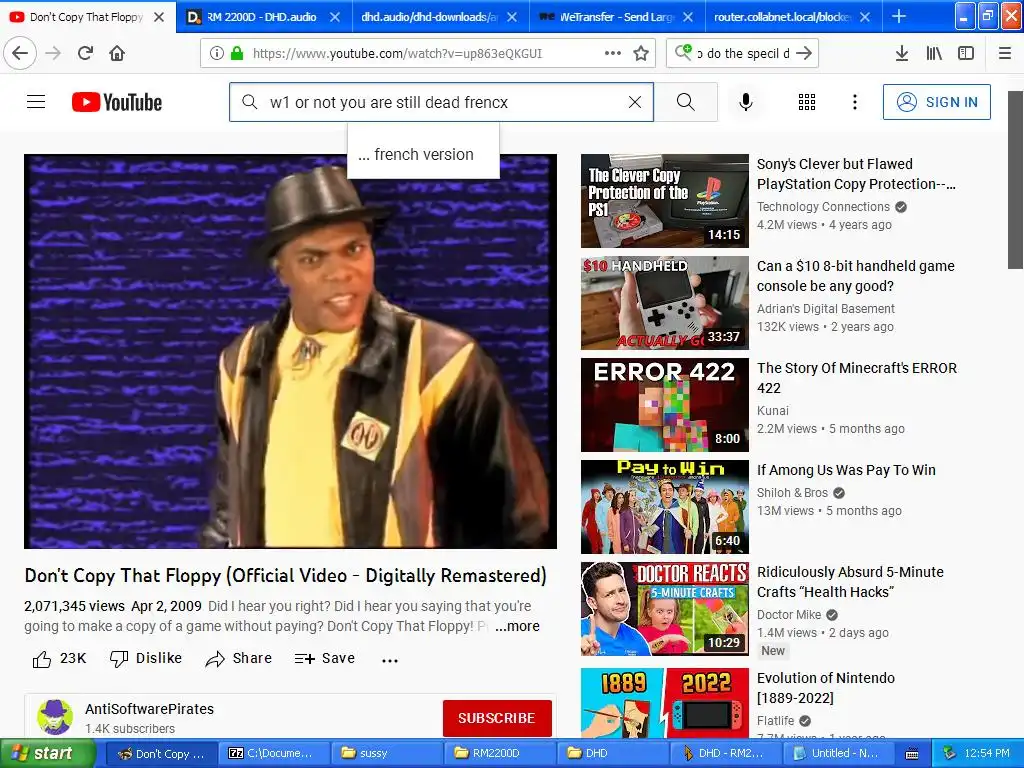
Task: Click the Pay to Win video thumbnail
Action: pos(665,507)
